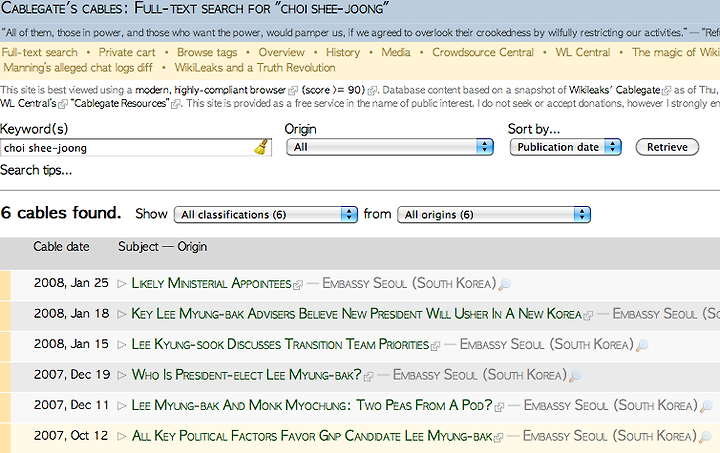Open Overview menu item
The height and width of the screenshot is (453, 720).
[x=281, y=52]
